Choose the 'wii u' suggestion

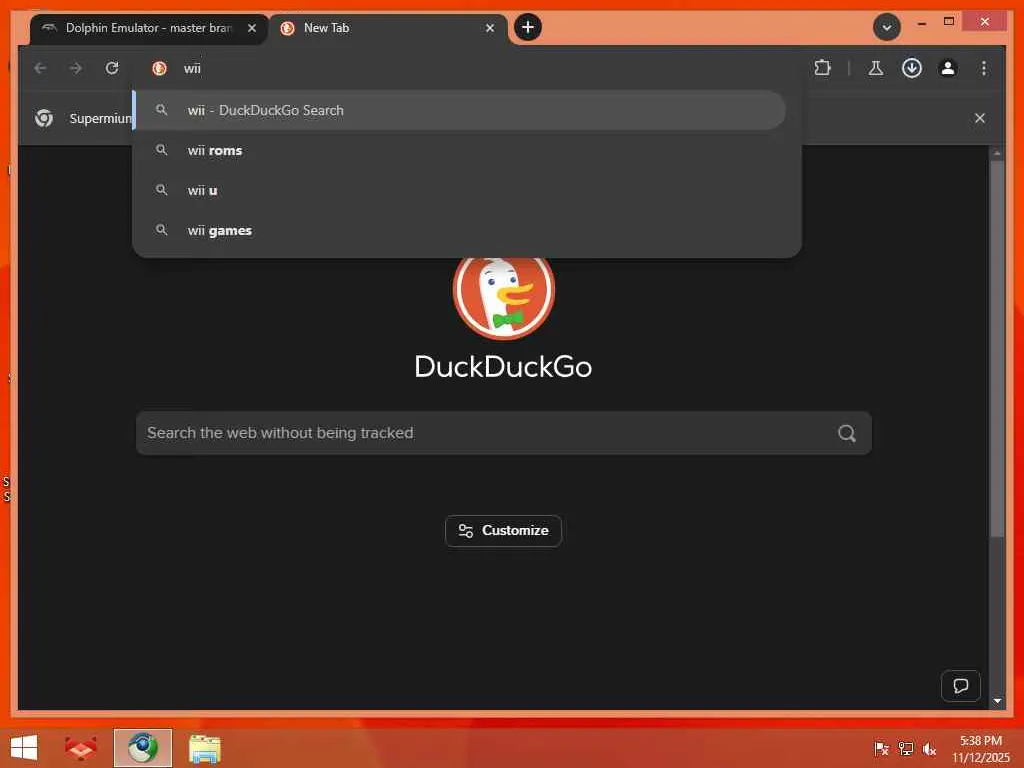pos(459,190)
